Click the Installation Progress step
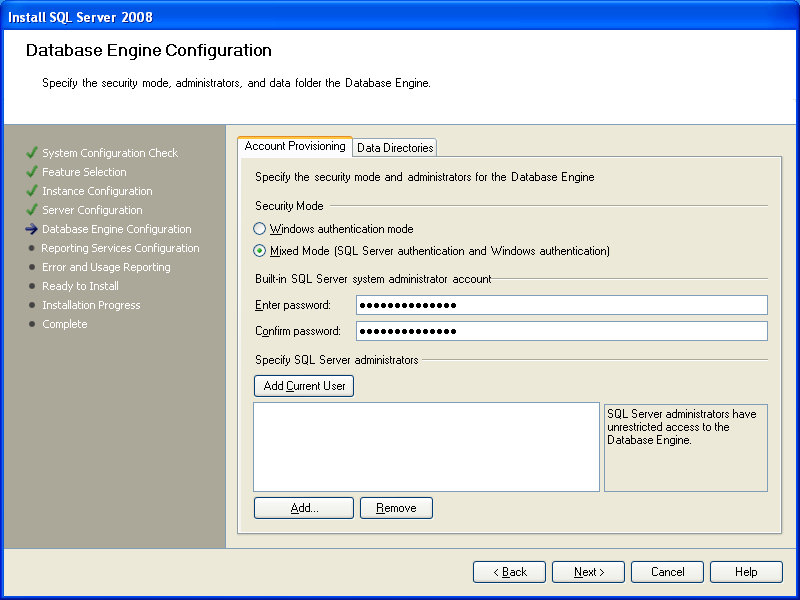 [x=91, y=305]
